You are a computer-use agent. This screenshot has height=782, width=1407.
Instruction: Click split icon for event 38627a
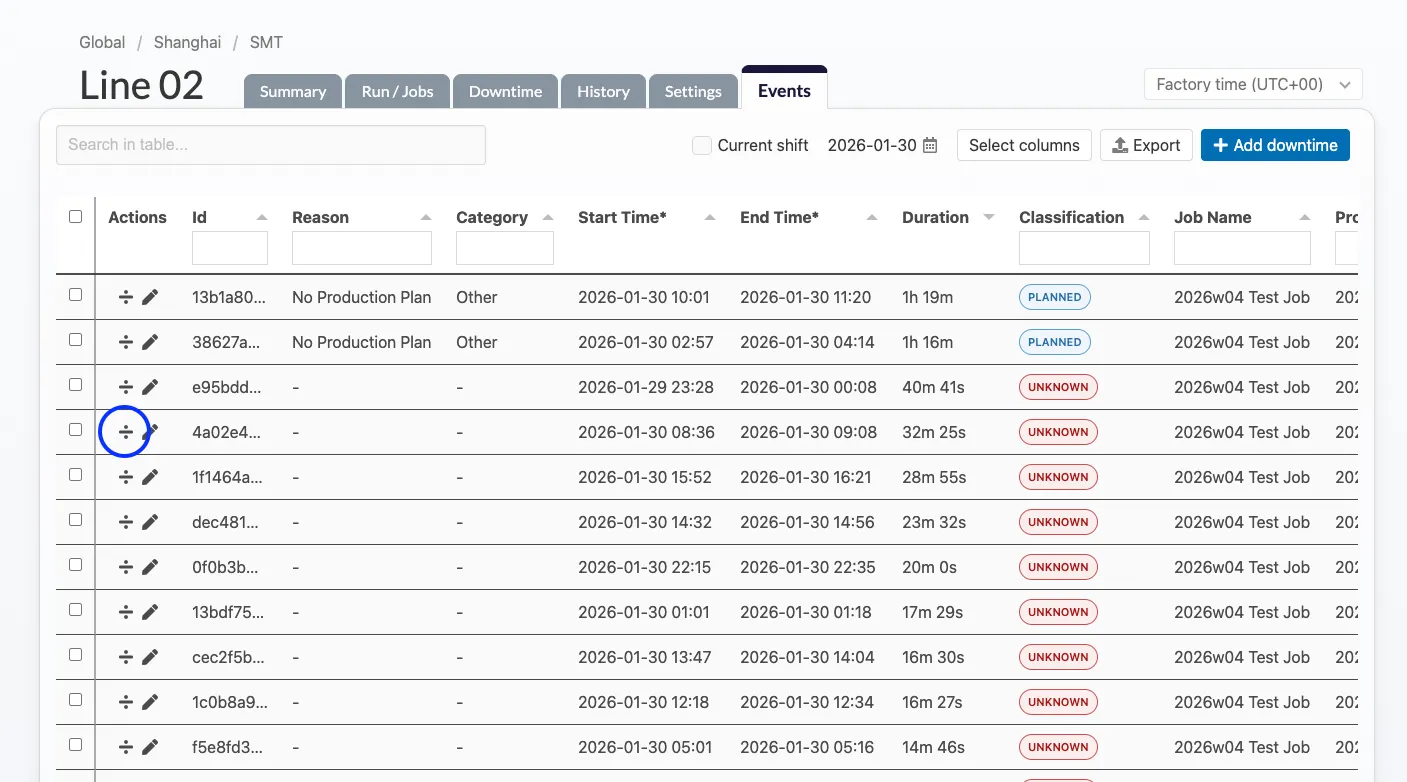125,342
